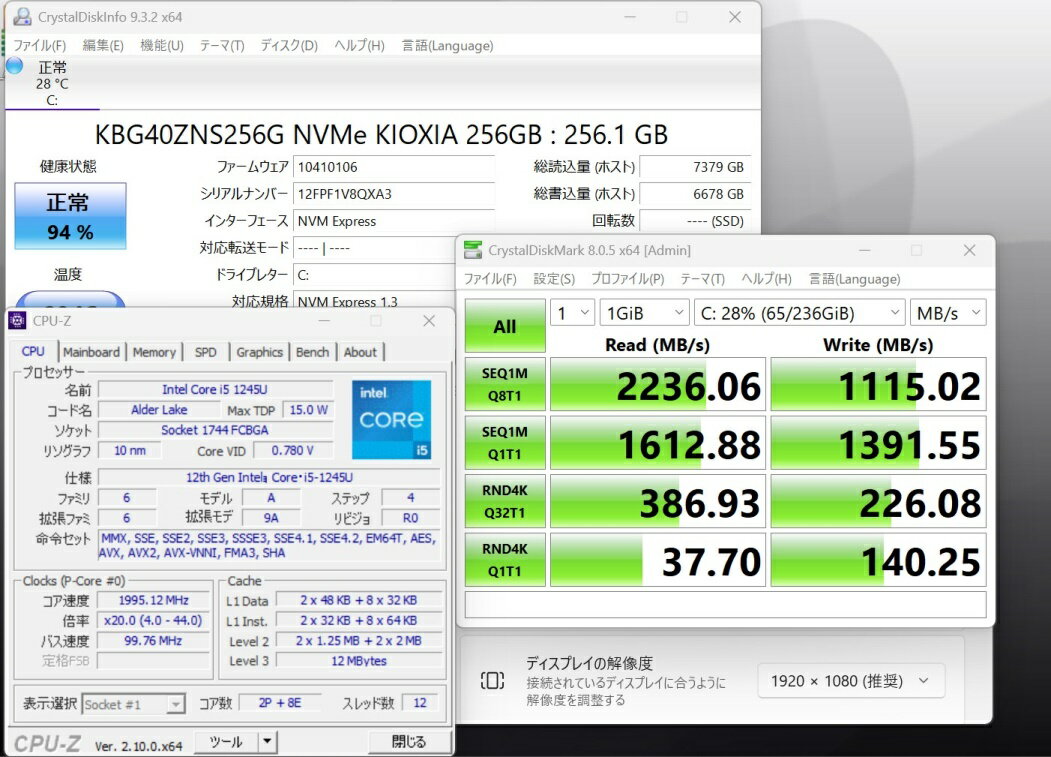Viewport: 1051px width, 757px height.
Task: Open the Memory tab in CPU-Z
Action: pos(154,352)
